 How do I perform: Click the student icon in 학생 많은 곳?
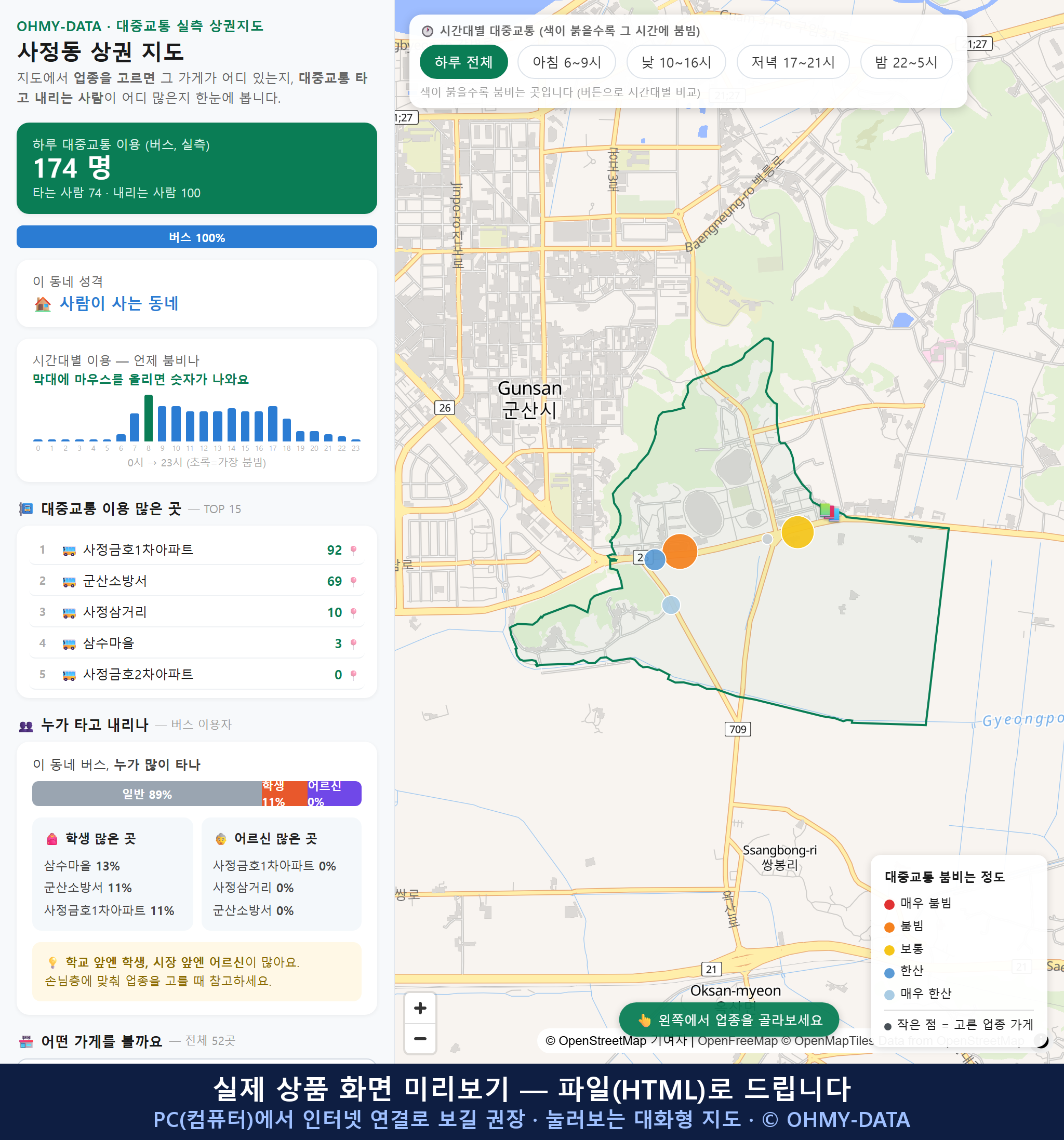(x=52, y=839)
